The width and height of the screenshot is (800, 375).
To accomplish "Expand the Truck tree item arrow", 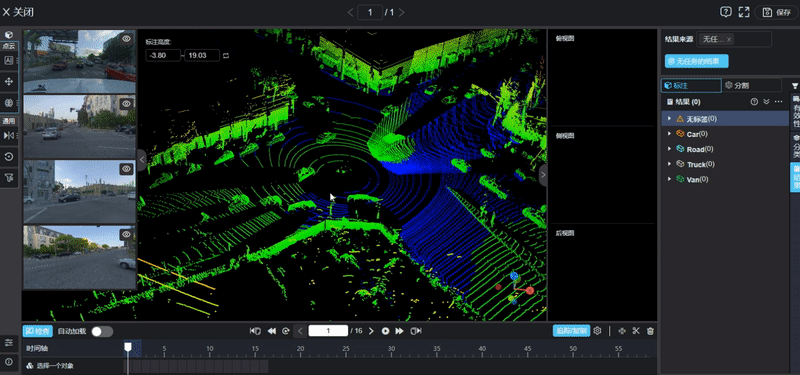I will [669, 164].
